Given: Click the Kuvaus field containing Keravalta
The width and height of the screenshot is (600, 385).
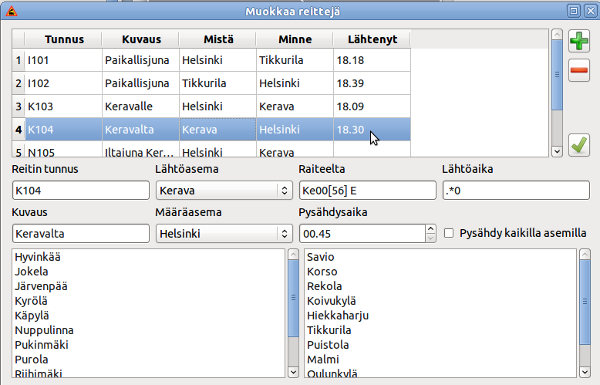Looking at the screenshot, I should tap(81, 233).
